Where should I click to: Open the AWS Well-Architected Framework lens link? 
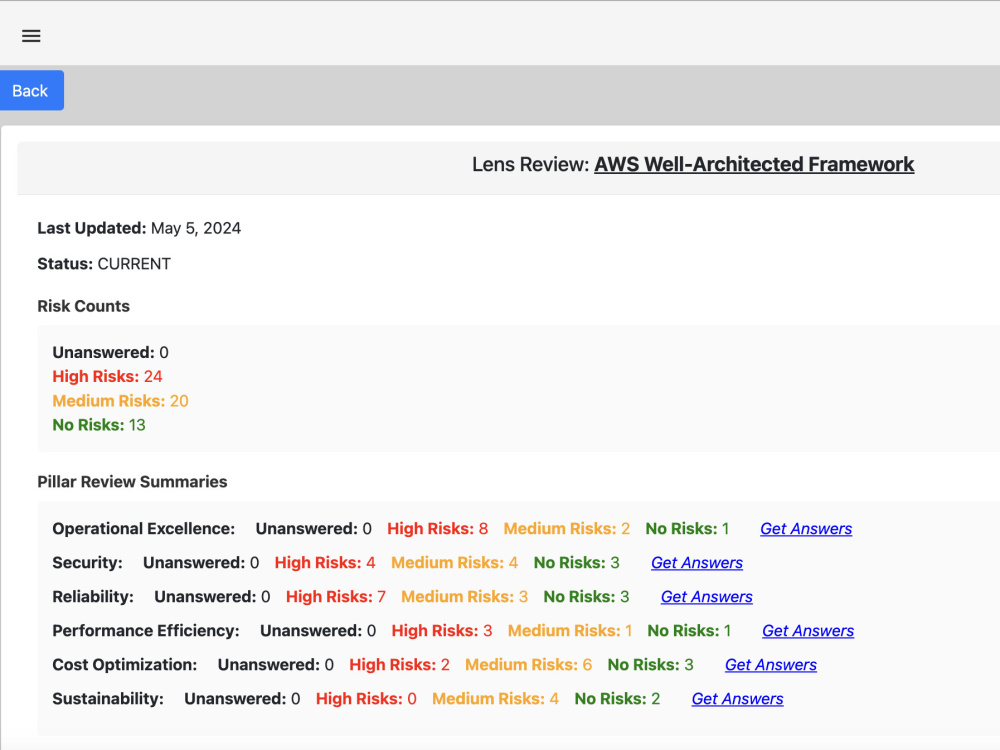pos(754,164)
